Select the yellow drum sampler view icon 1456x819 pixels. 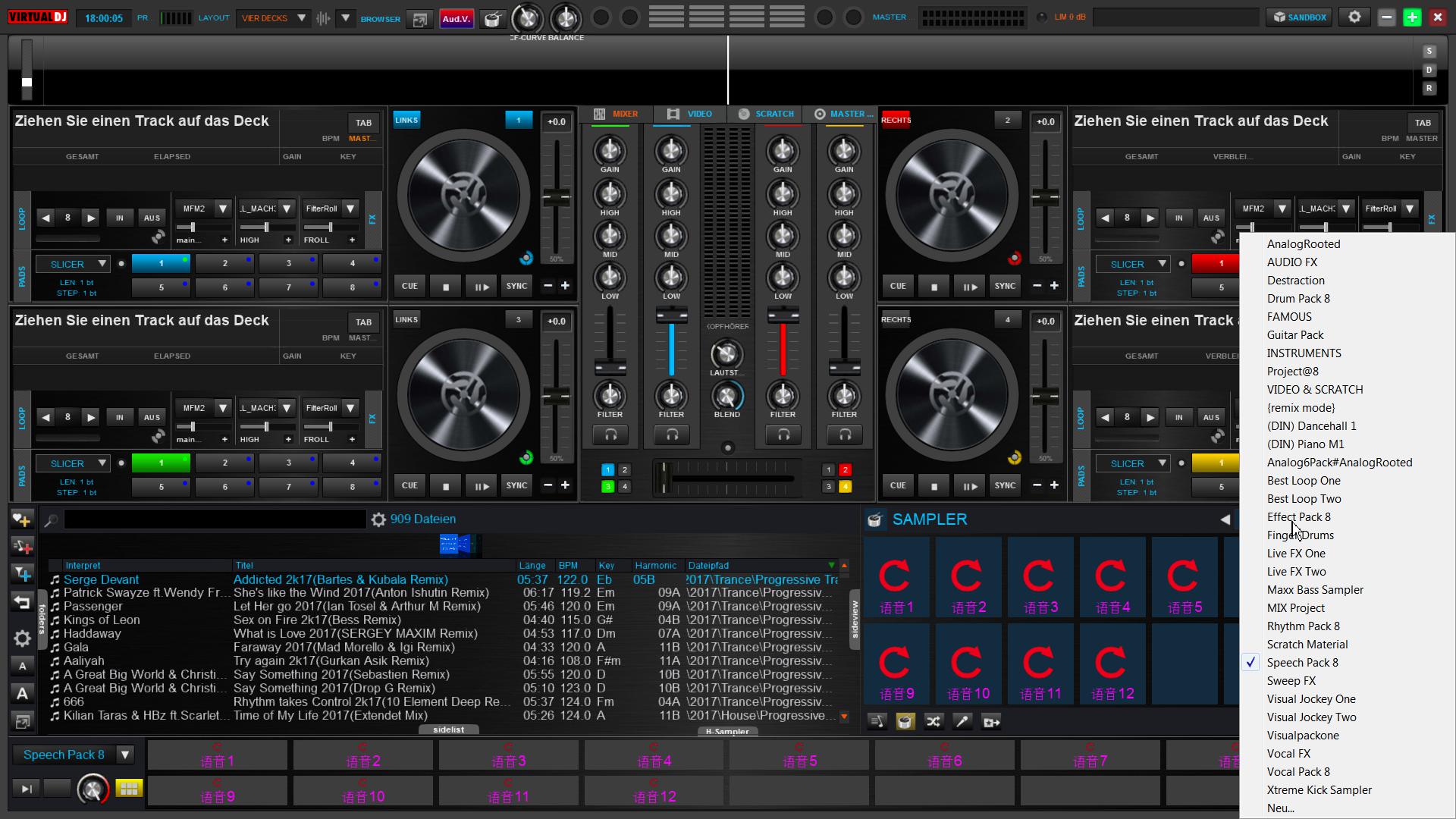coord(905,722)
